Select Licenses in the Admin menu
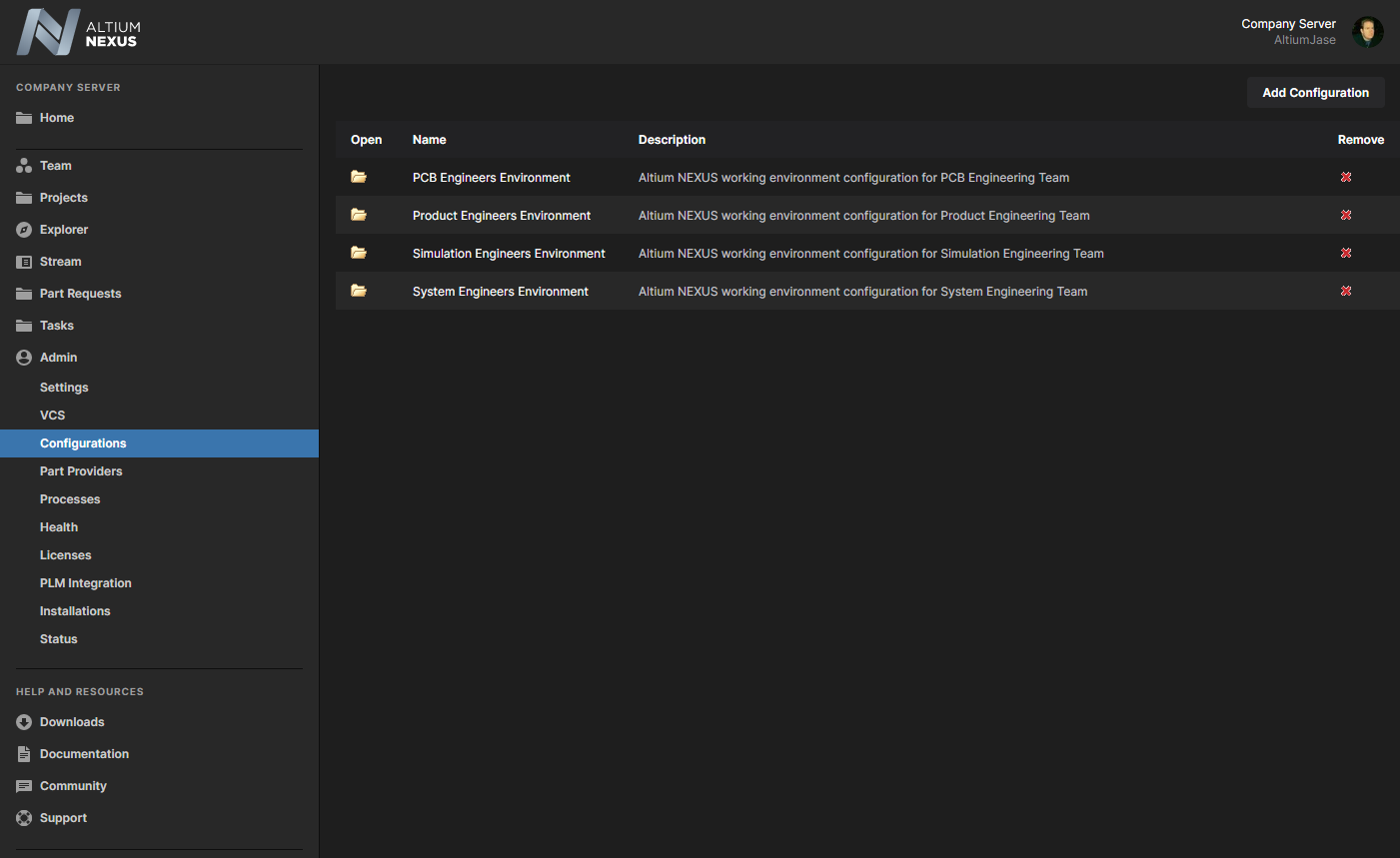The width and height of the screenshot is (1400, 858). (x=66, y=555)
